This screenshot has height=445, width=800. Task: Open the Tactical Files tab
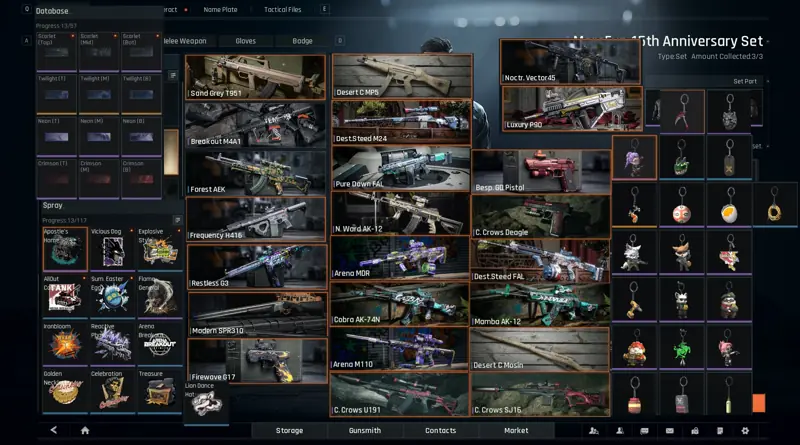pos(283,9)
